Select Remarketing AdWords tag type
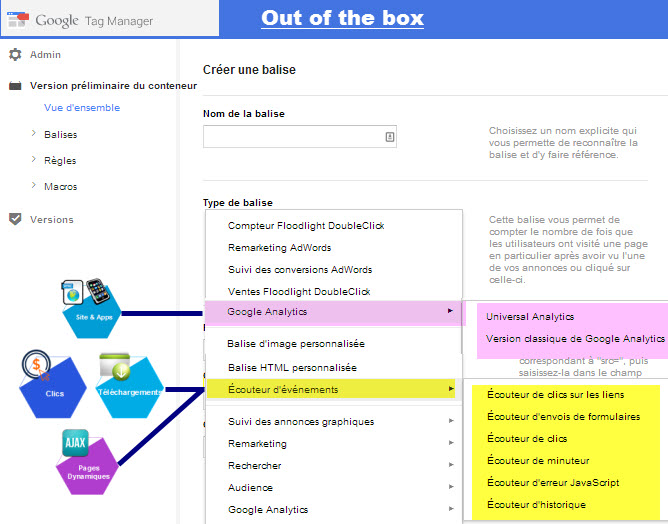 (x=279, y=248)
